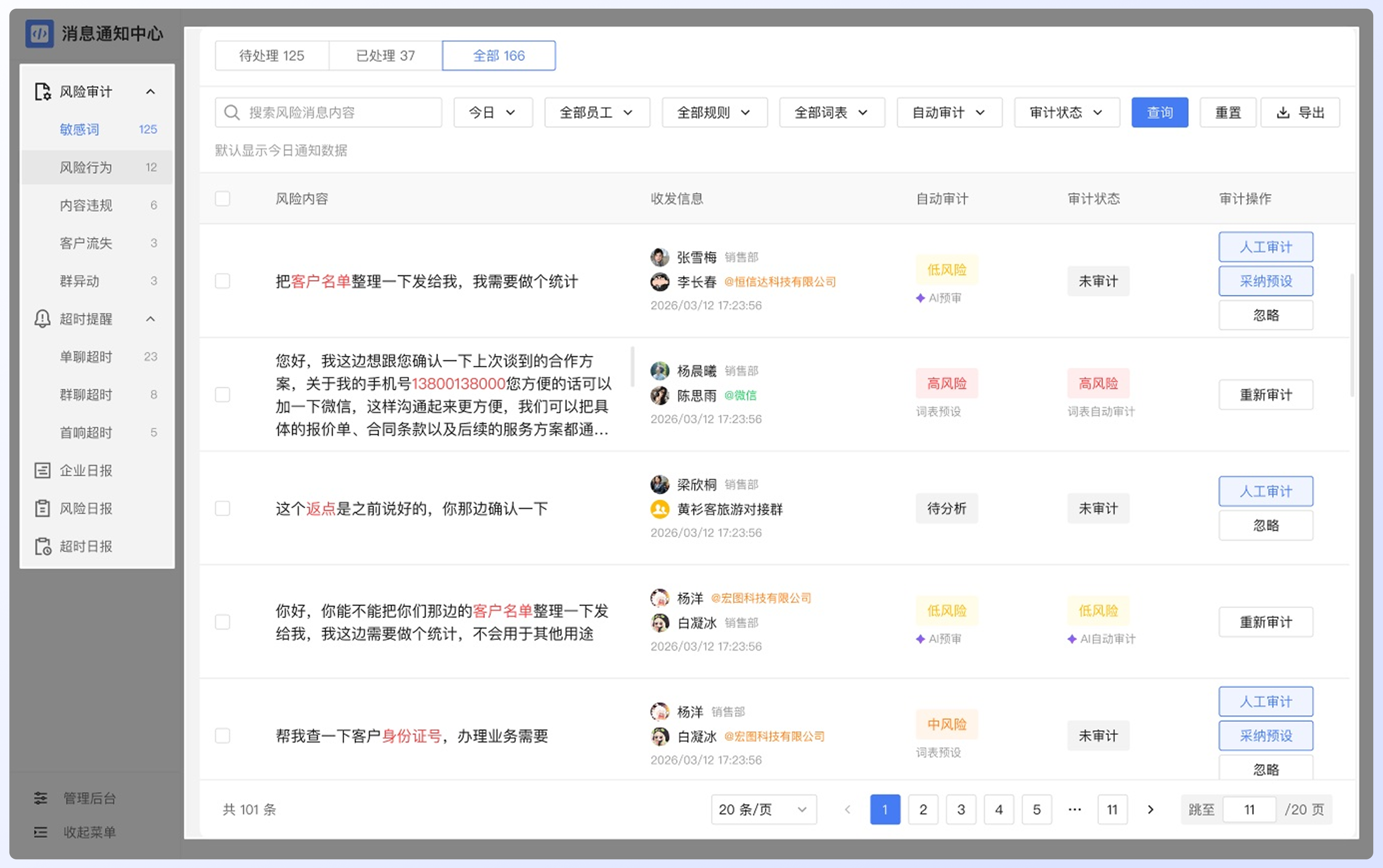The height and width of the screenshot is (868, 1383).
Task: Click the AI自动审计 sparkle icon
Action: pos(1072,639)
